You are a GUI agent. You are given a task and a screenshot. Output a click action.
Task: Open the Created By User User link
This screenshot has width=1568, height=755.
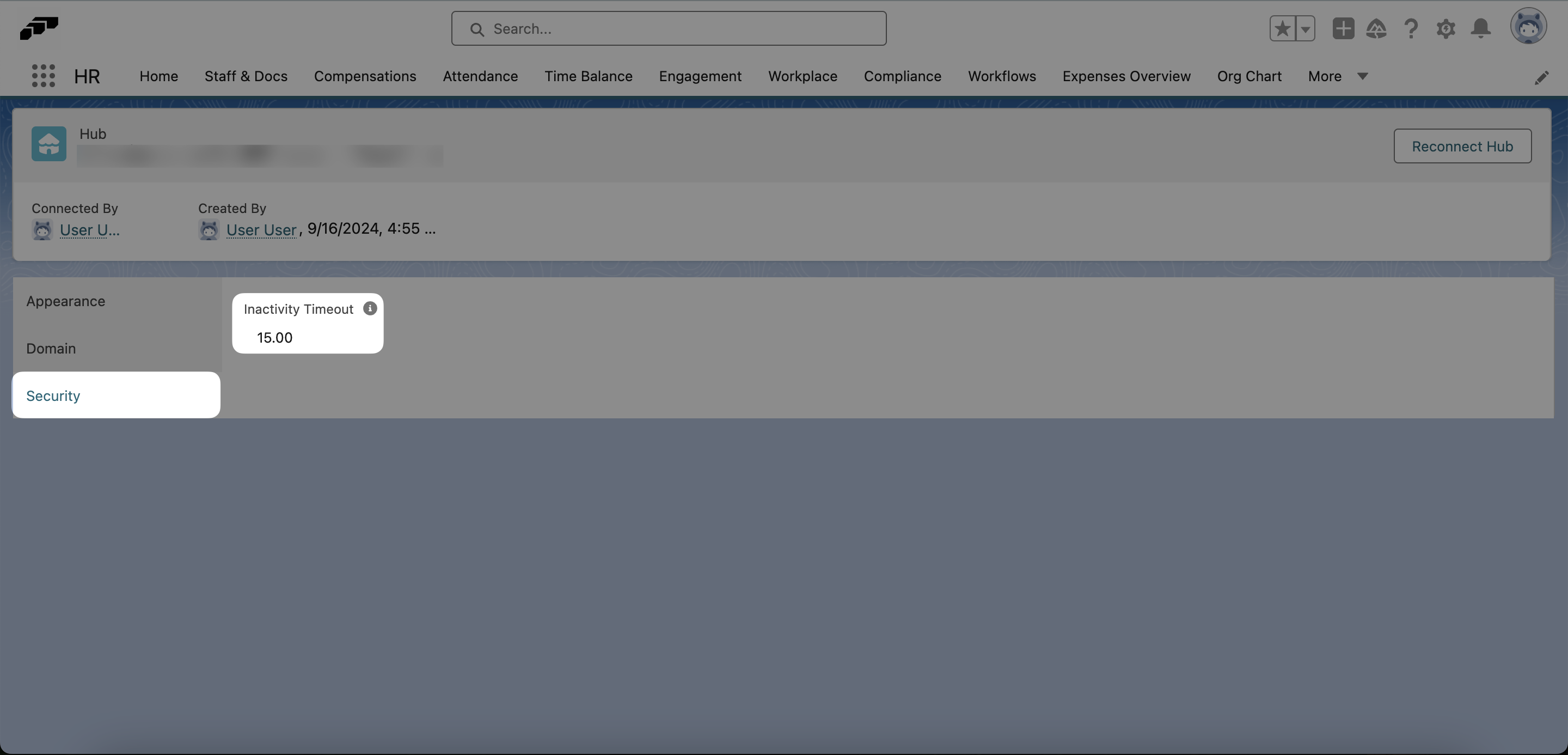click(261, 230)
